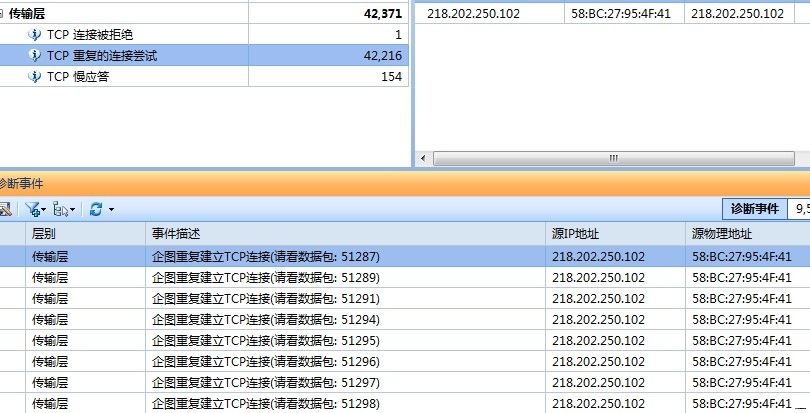The image size is (810, 413).
Task: Click the filter icon in diagnosis toolbar
Action: click(33, 209)
